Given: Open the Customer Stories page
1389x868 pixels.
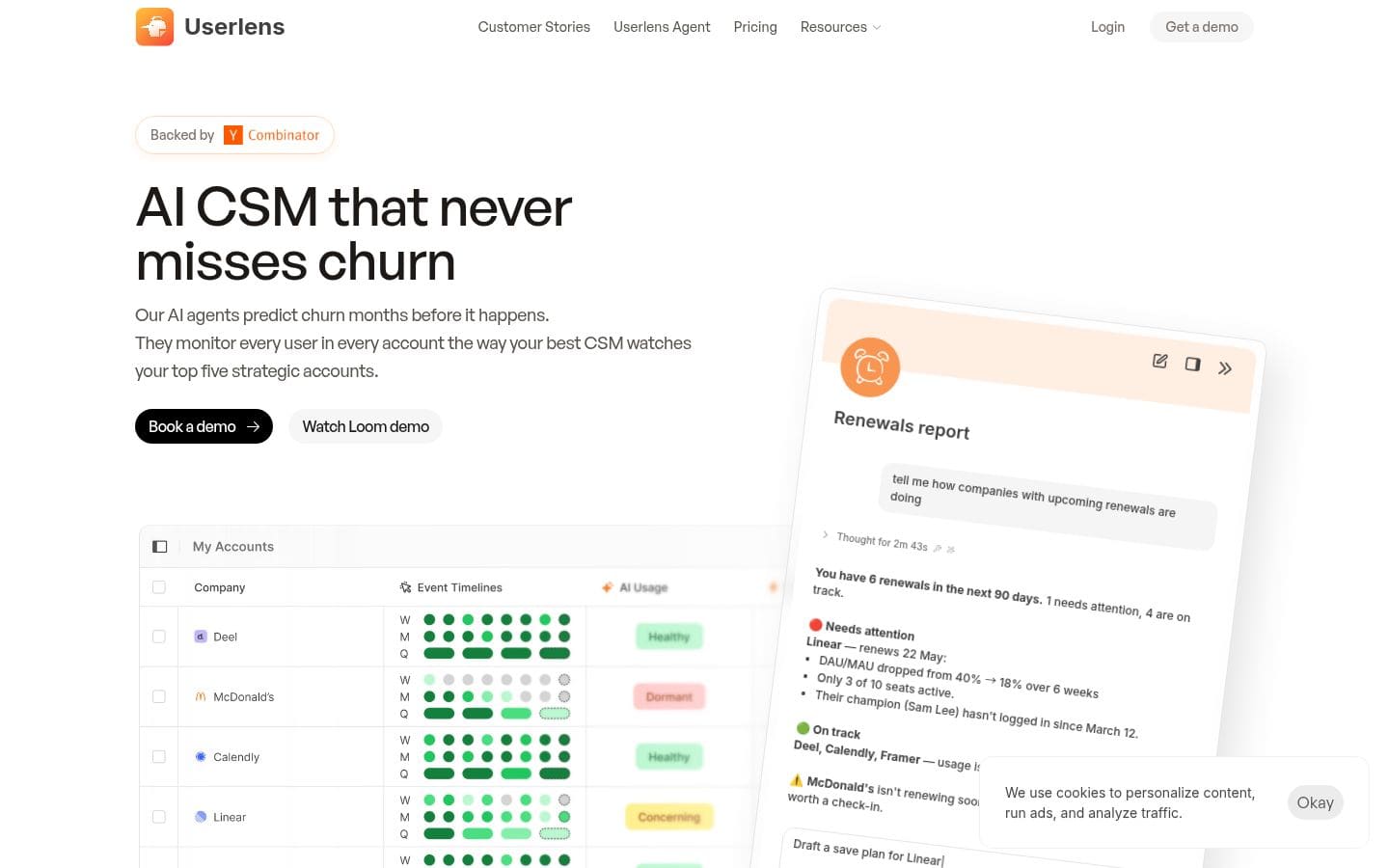Looking at the screenshot, I should tap(533, 27).
